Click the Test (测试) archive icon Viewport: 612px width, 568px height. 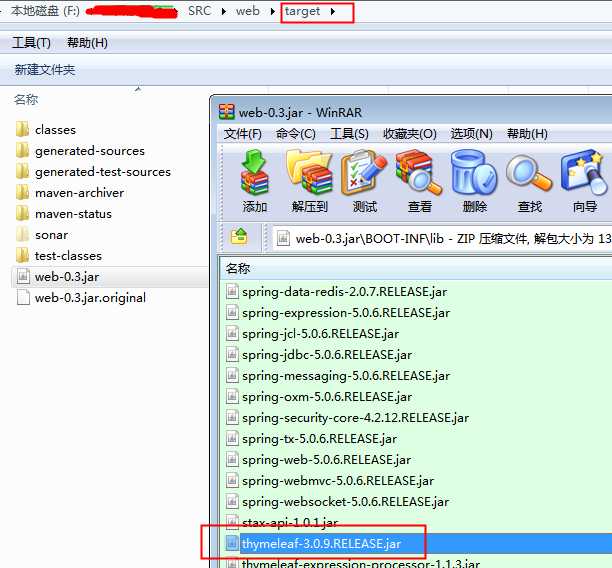tap(364, 173)
